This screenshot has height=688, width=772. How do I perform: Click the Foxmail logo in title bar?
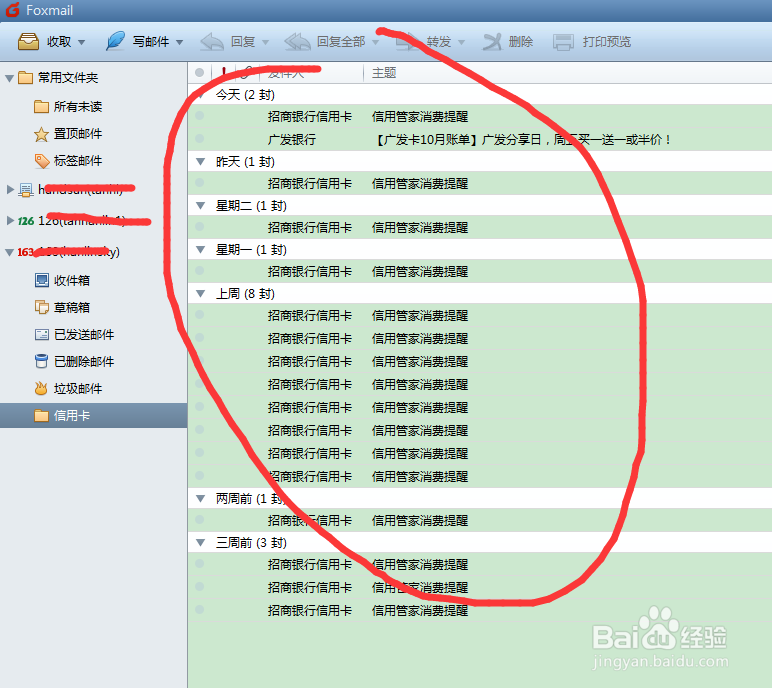click(x=12, y=10)
